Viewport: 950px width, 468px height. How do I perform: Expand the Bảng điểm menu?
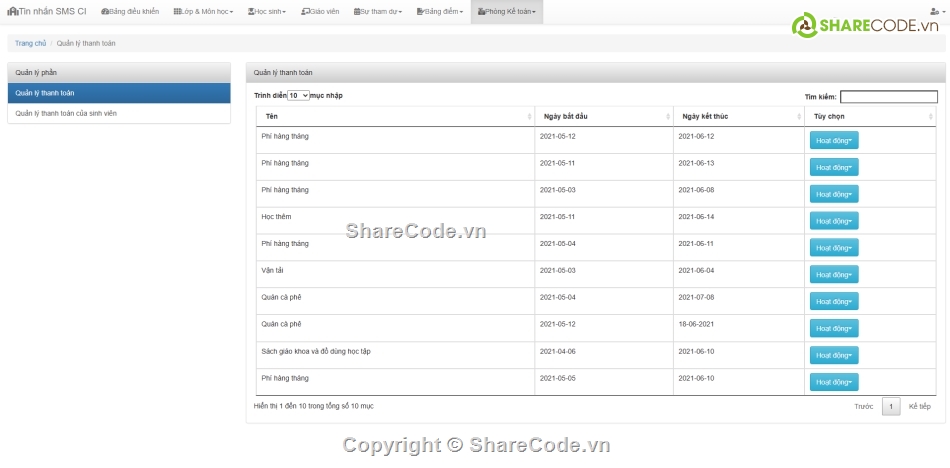pyautogui.click(x=439, y=12)
